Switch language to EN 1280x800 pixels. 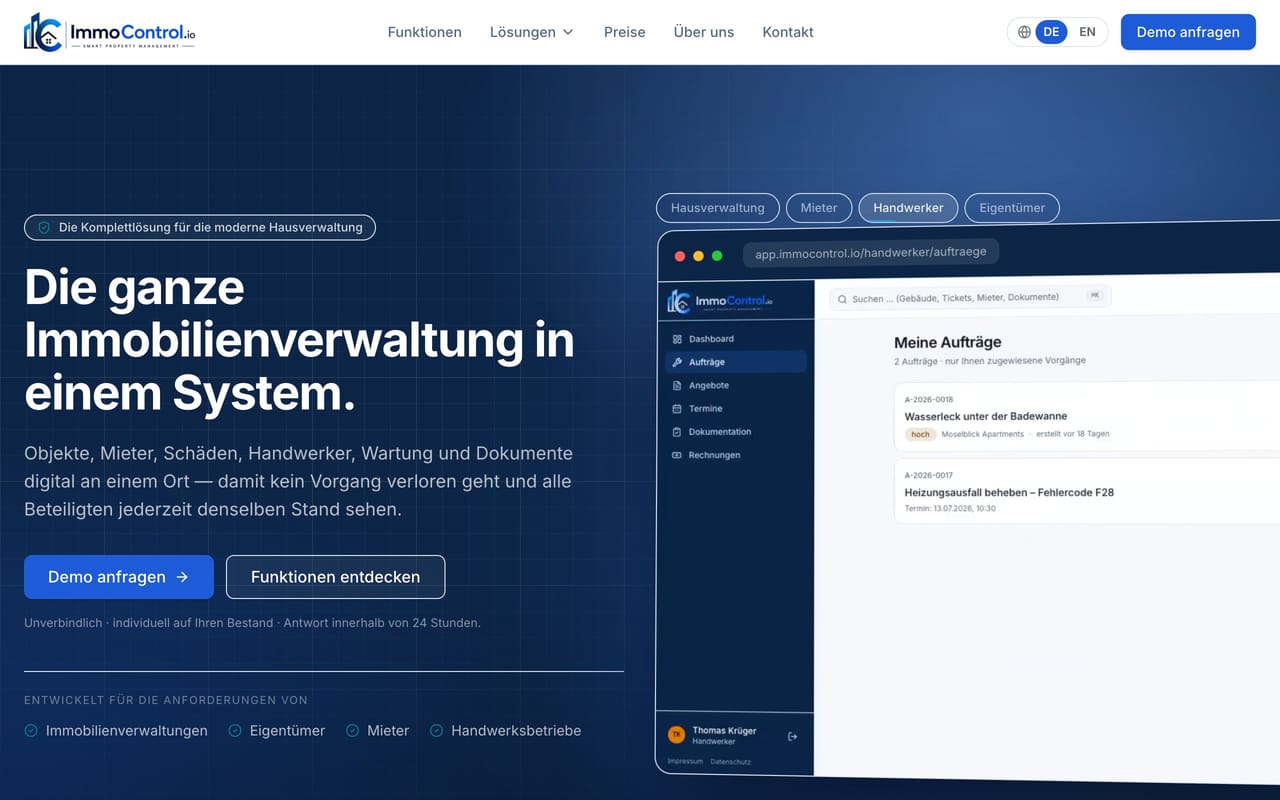pyautogui.click(x=1087, y=32)
